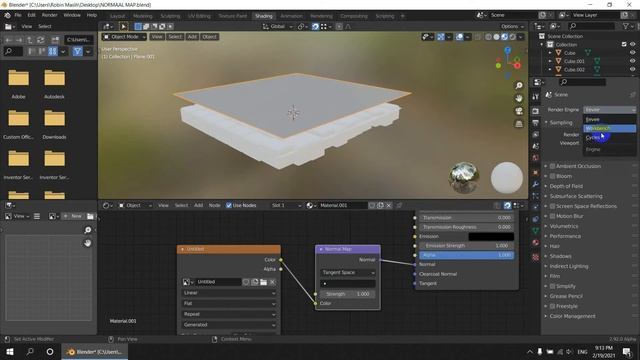This screenshot has width=640, height=360.
Task: Select Workbench in render engine list
Action: click(609, 129)
